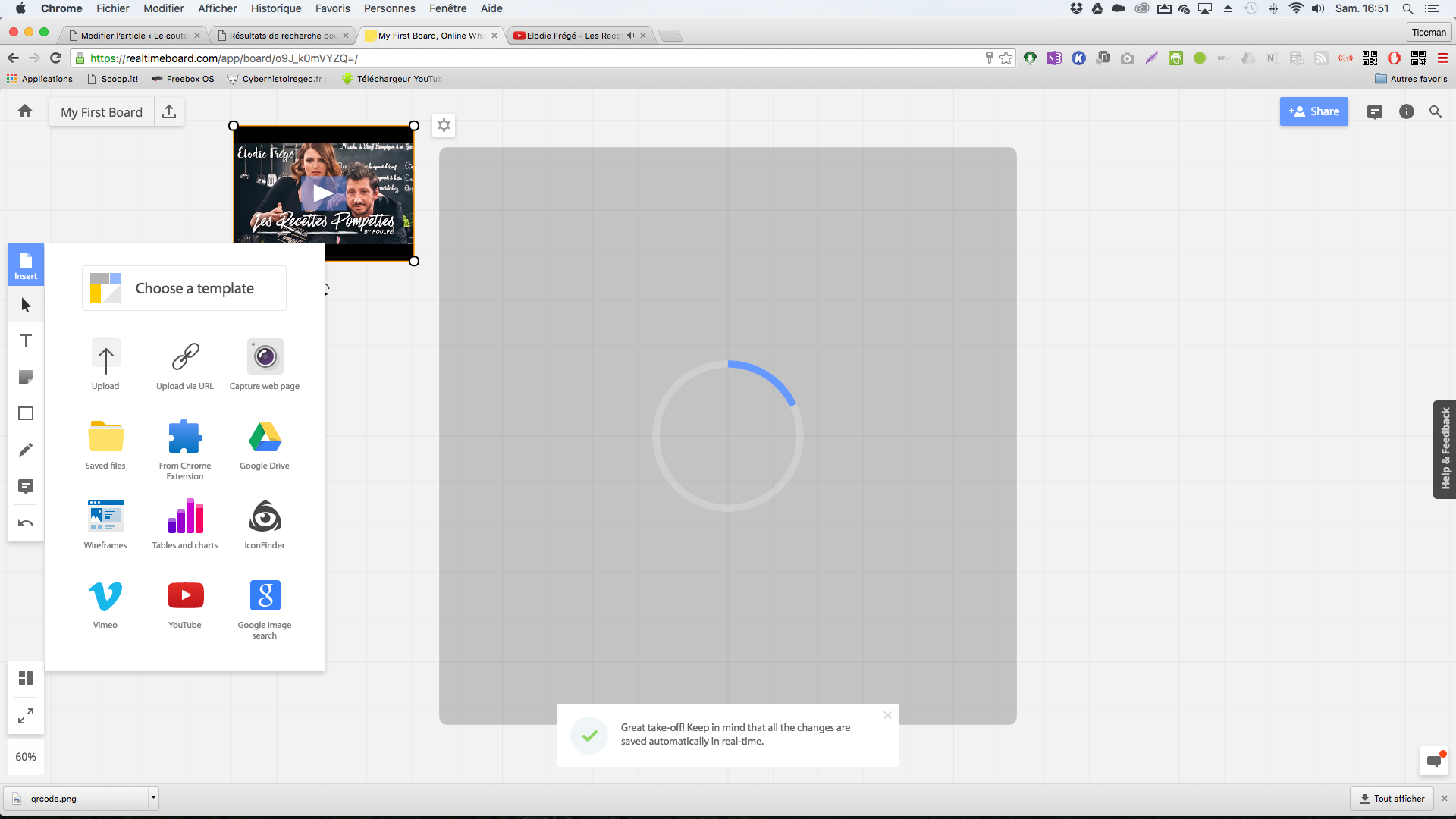1456x819 pixels.
Task: Click the Share button
Action: (1314, 111)
